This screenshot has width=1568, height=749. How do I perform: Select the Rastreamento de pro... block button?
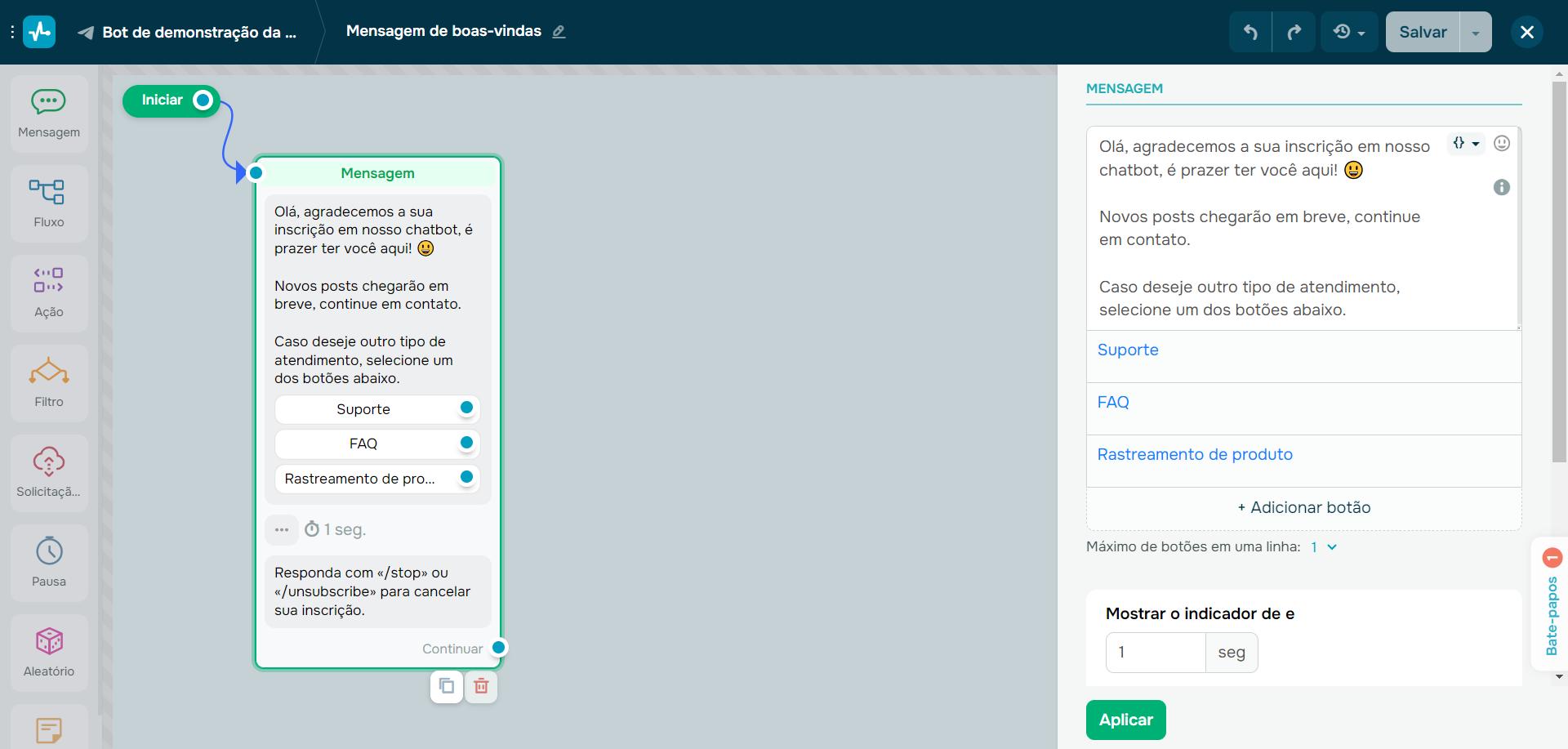(x=377, y=479)
